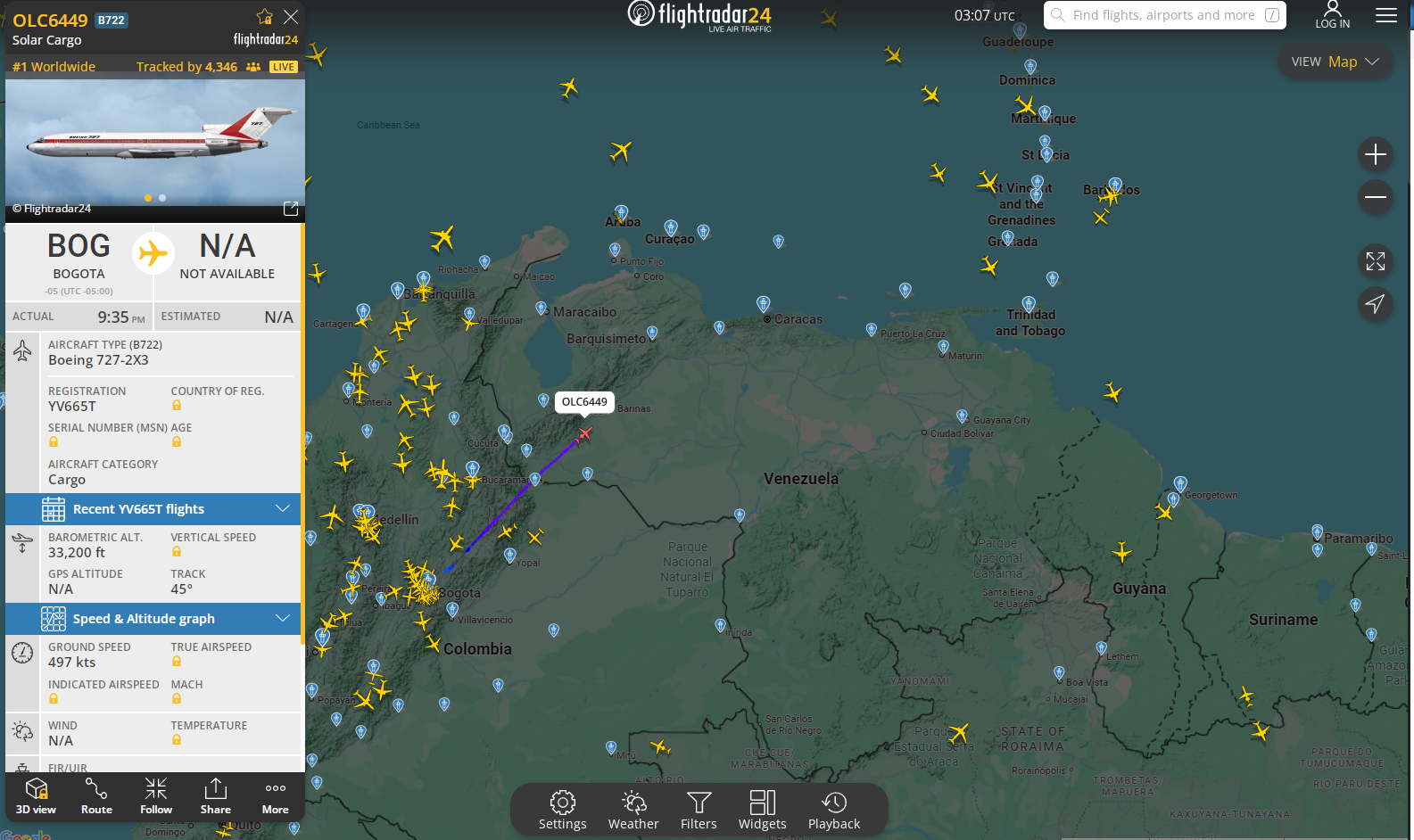The height and width of the screenshot is (840, 1414).
Task: Click the Villavicencio airport pin
Action: coord(452,610)
